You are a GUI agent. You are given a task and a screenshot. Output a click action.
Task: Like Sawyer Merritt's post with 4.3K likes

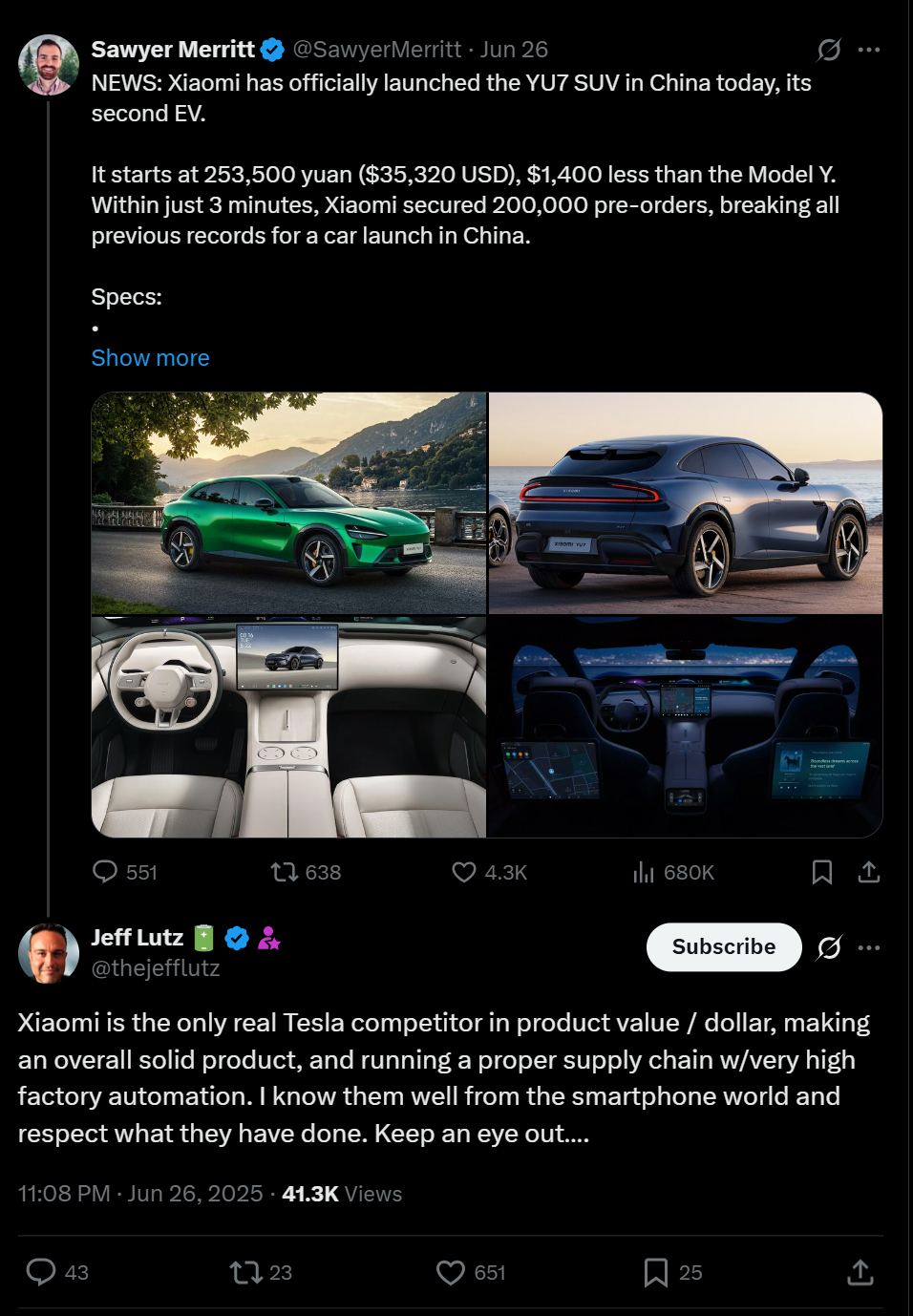pyautogui.click(x=489, y=872)
